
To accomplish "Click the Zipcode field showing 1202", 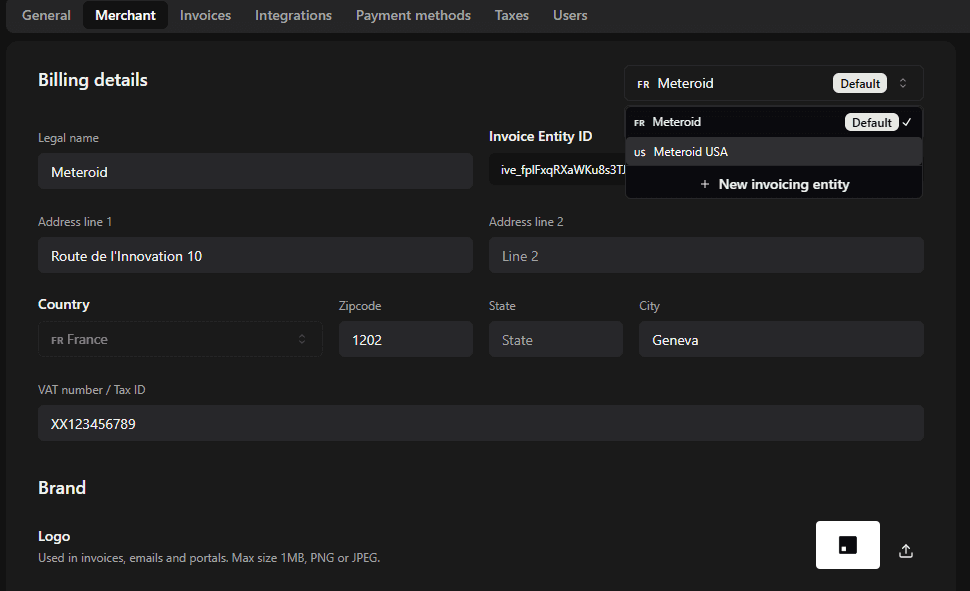I will pos(405,339).
